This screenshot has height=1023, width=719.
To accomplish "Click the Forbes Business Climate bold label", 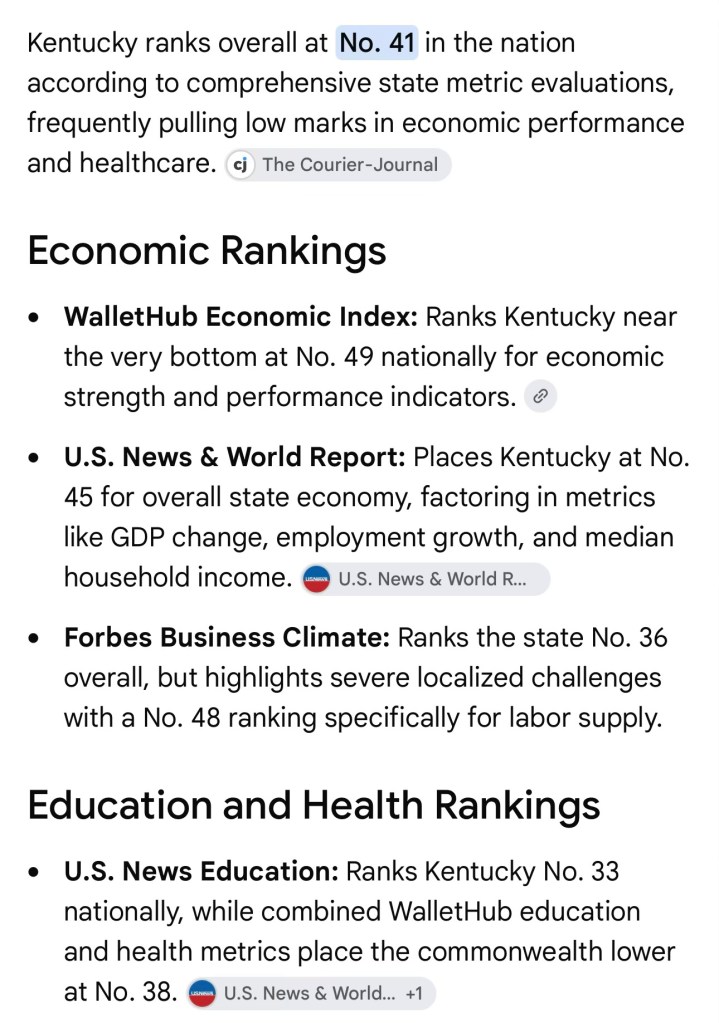I will 226,637.
